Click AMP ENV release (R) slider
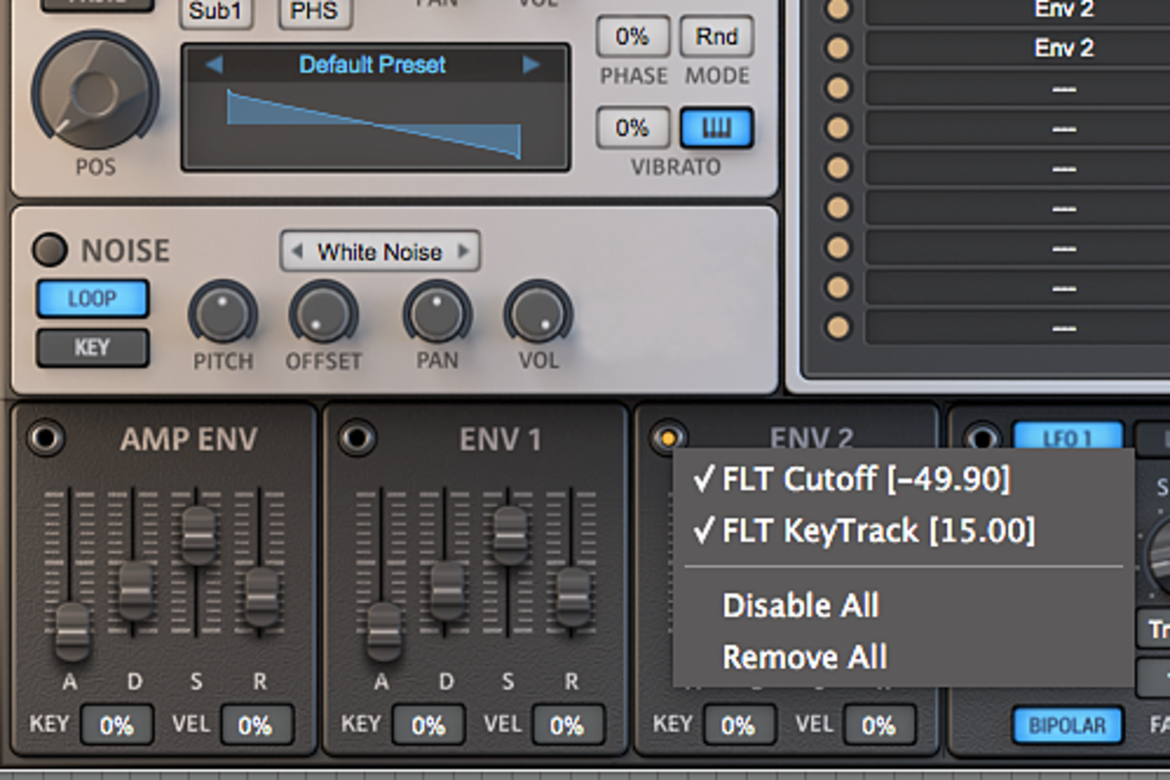1170x780 pixels. point(261,597)
